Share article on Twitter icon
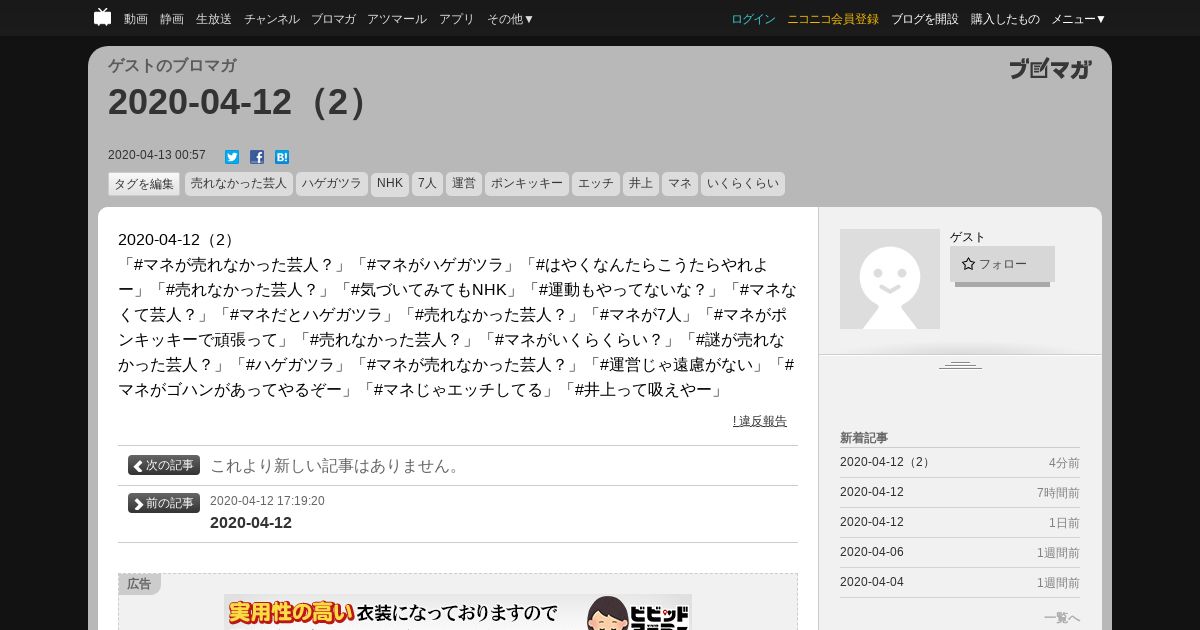Screen dimensions: 1200x630 pos(232,157)
